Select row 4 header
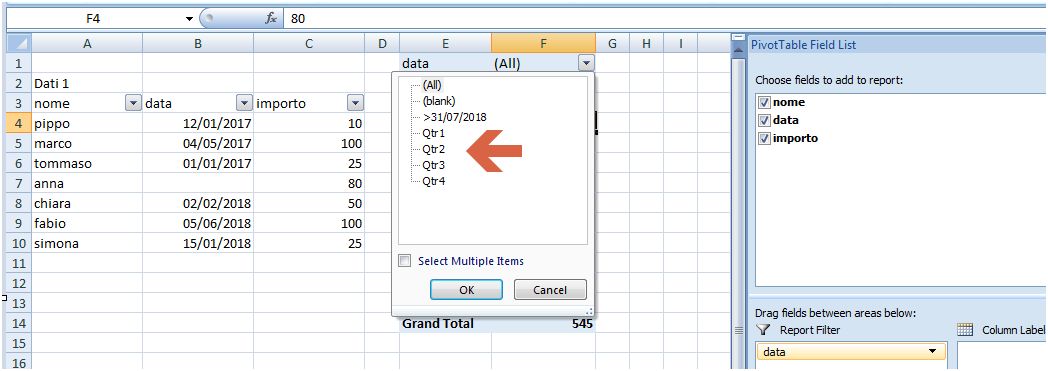Viewport: 1048px width, 371px height. (19, 124)
